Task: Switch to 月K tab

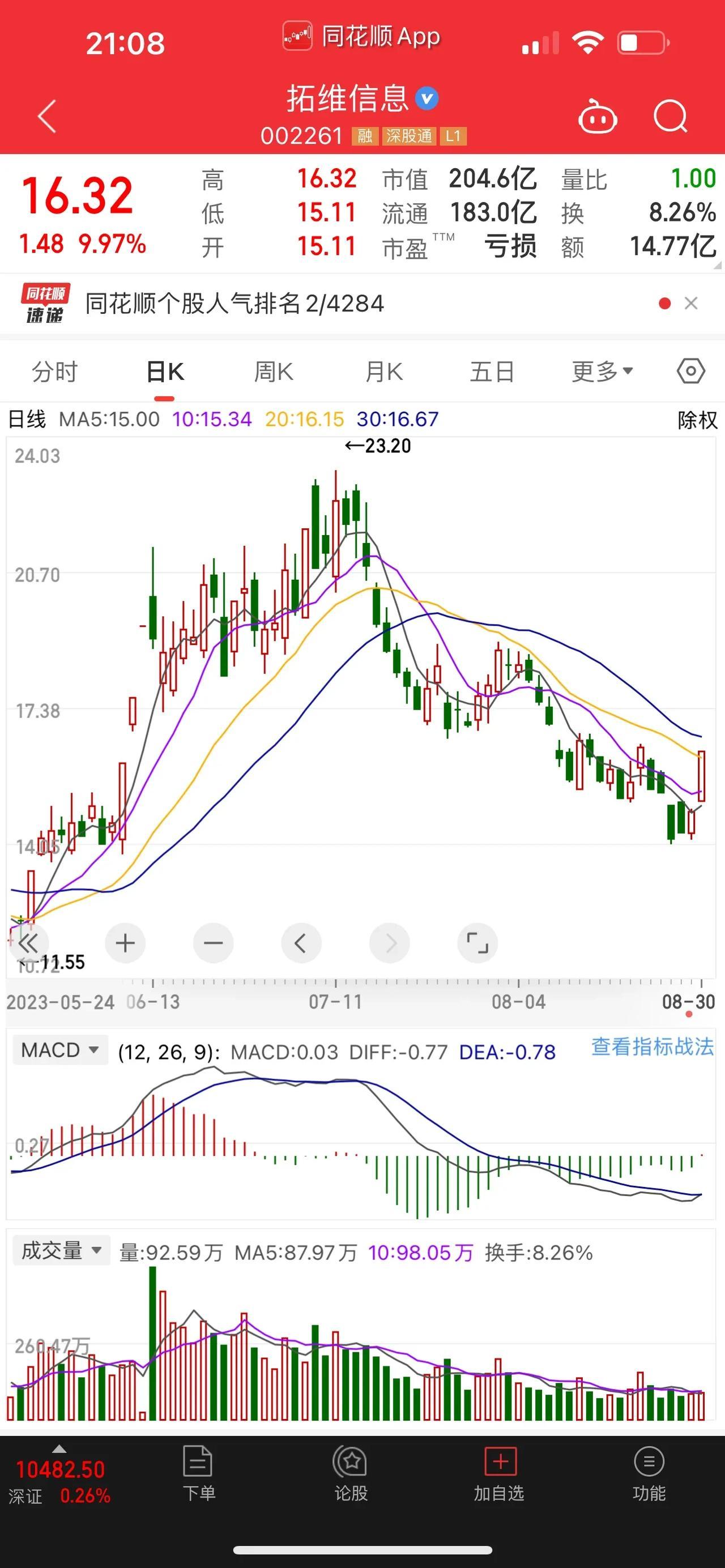Action: 383,371
